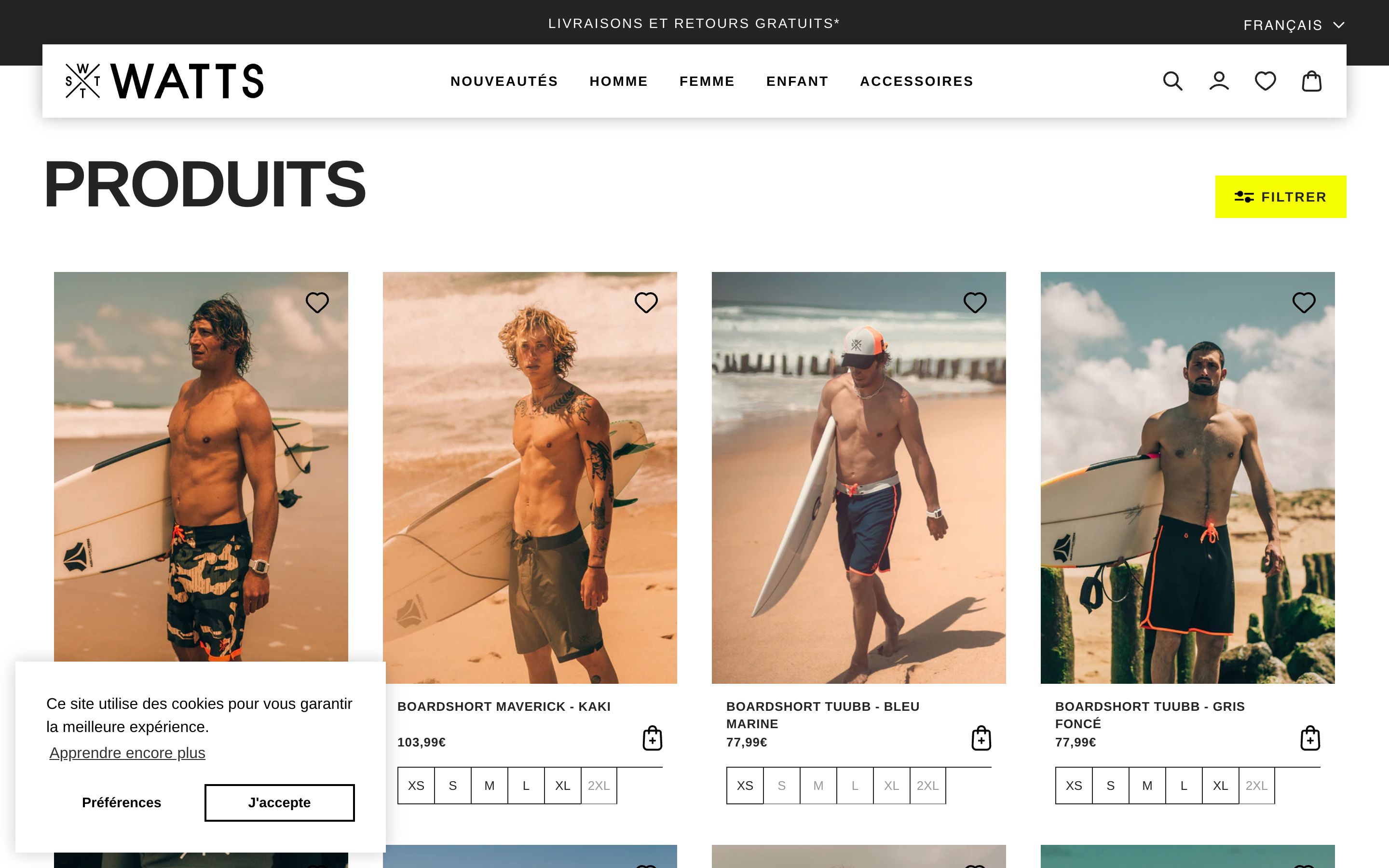Open the user account icon
The image size is (1389, 868).
pyautogui.click(x=1219, y=81)
